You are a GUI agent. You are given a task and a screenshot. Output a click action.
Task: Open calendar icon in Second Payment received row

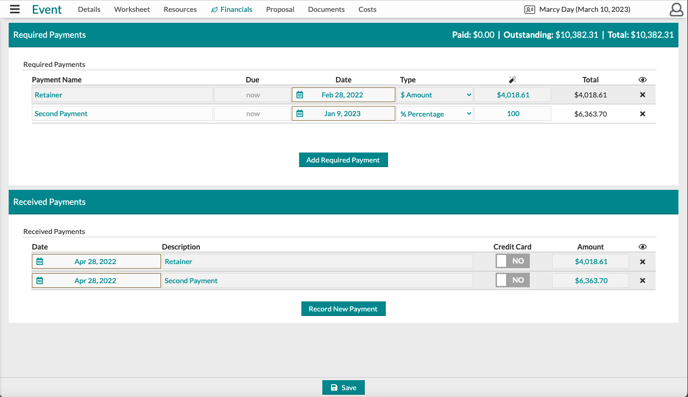pos(39,280)
